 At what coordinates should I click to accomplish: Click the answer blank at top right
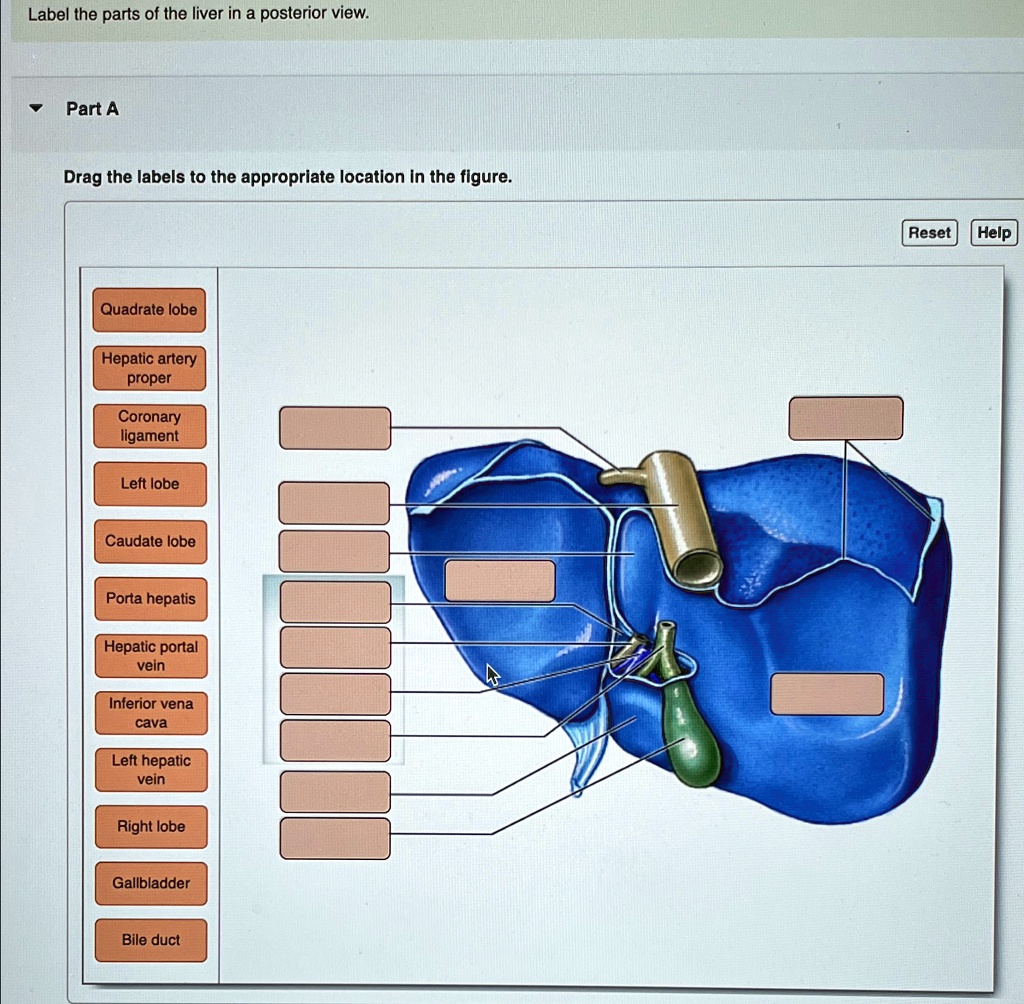click(x=846, y=418)
